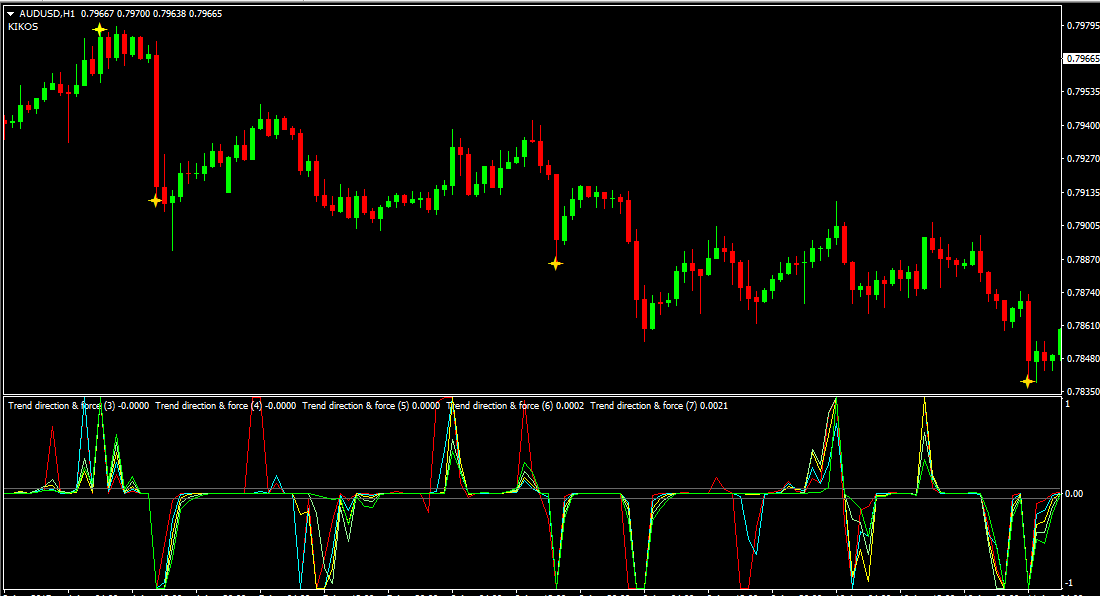Select Trend direction & force (4) label

[225, 405]
